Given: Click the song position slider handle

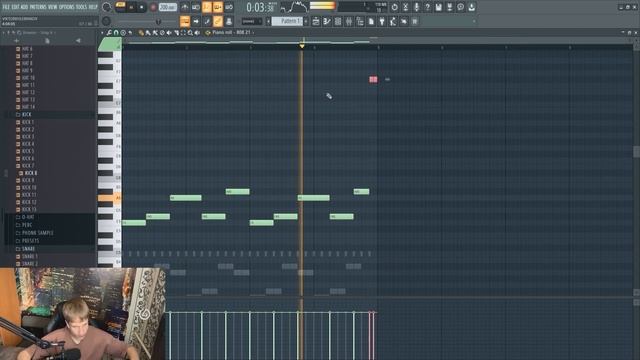Looking at the screenshot, I should 158,21.
